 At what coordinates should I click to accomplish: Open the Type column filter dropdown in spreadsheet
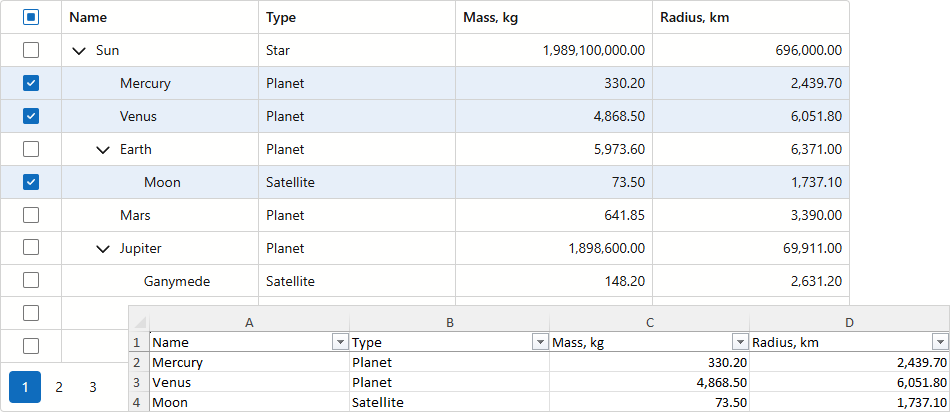(x=540, y=342)
